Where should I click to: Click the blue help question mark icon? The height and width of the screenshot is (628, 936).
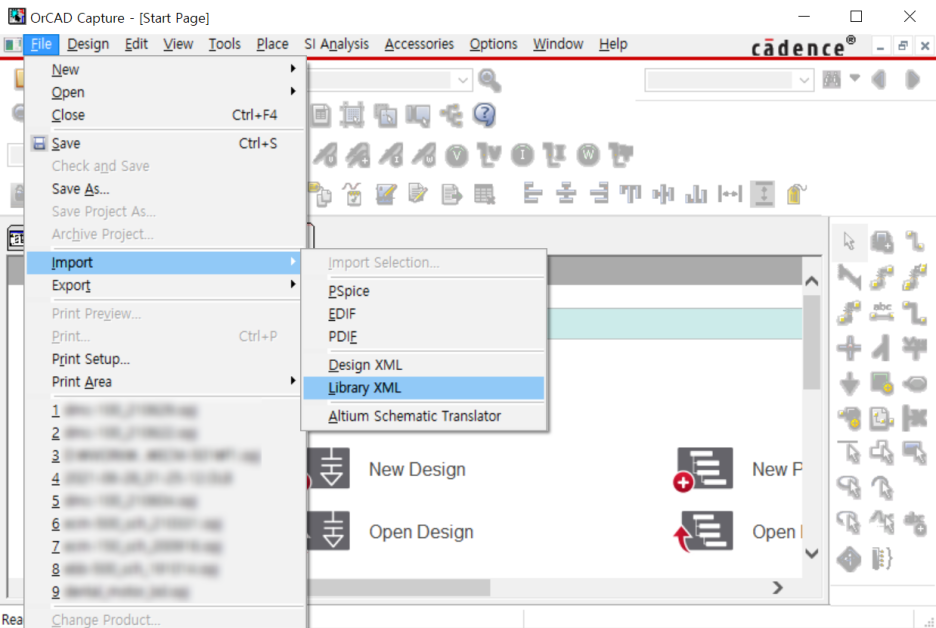pos(484,115)
